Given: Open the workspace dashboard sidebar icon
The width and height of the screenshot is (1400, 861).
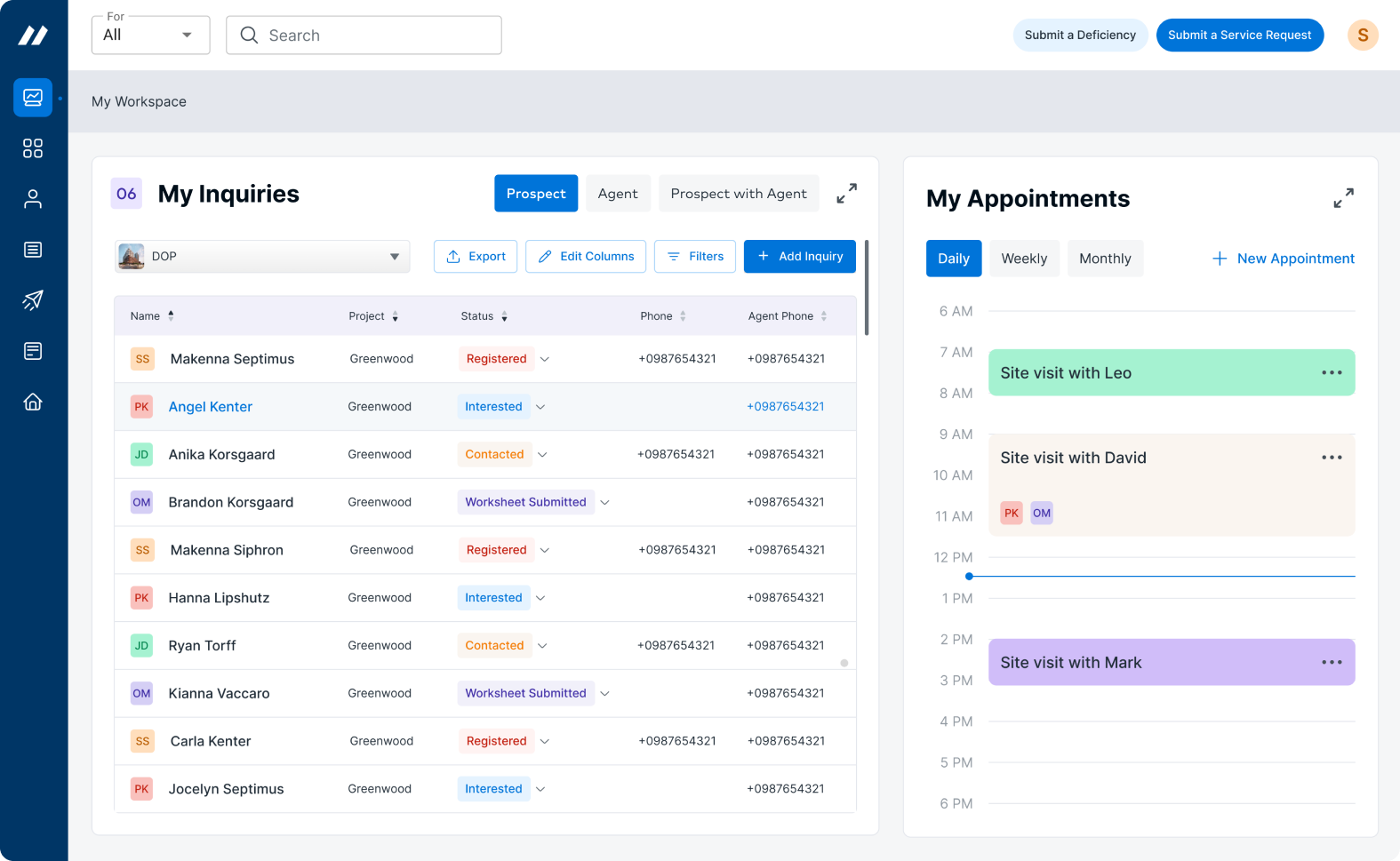Looking at the screenshot, I should (33, 98).
